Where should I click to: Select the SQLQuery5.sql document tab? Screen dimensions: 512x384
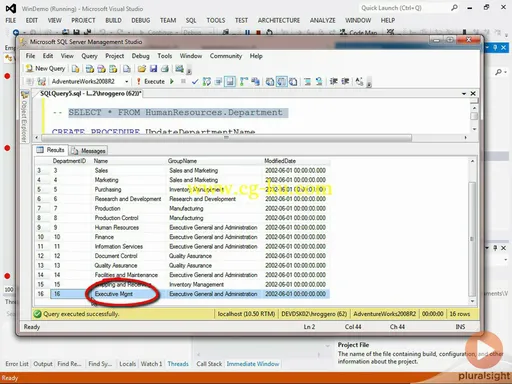[90, 94]
